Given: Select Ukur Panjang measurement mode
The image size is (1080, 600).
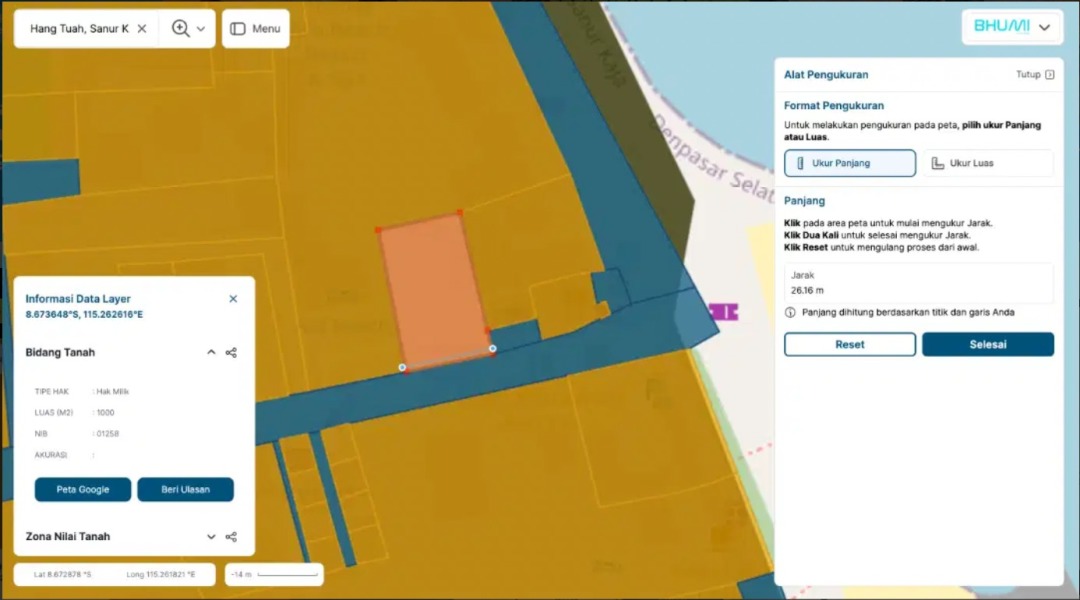Looking at the screenshot, I should click(849, 163).
